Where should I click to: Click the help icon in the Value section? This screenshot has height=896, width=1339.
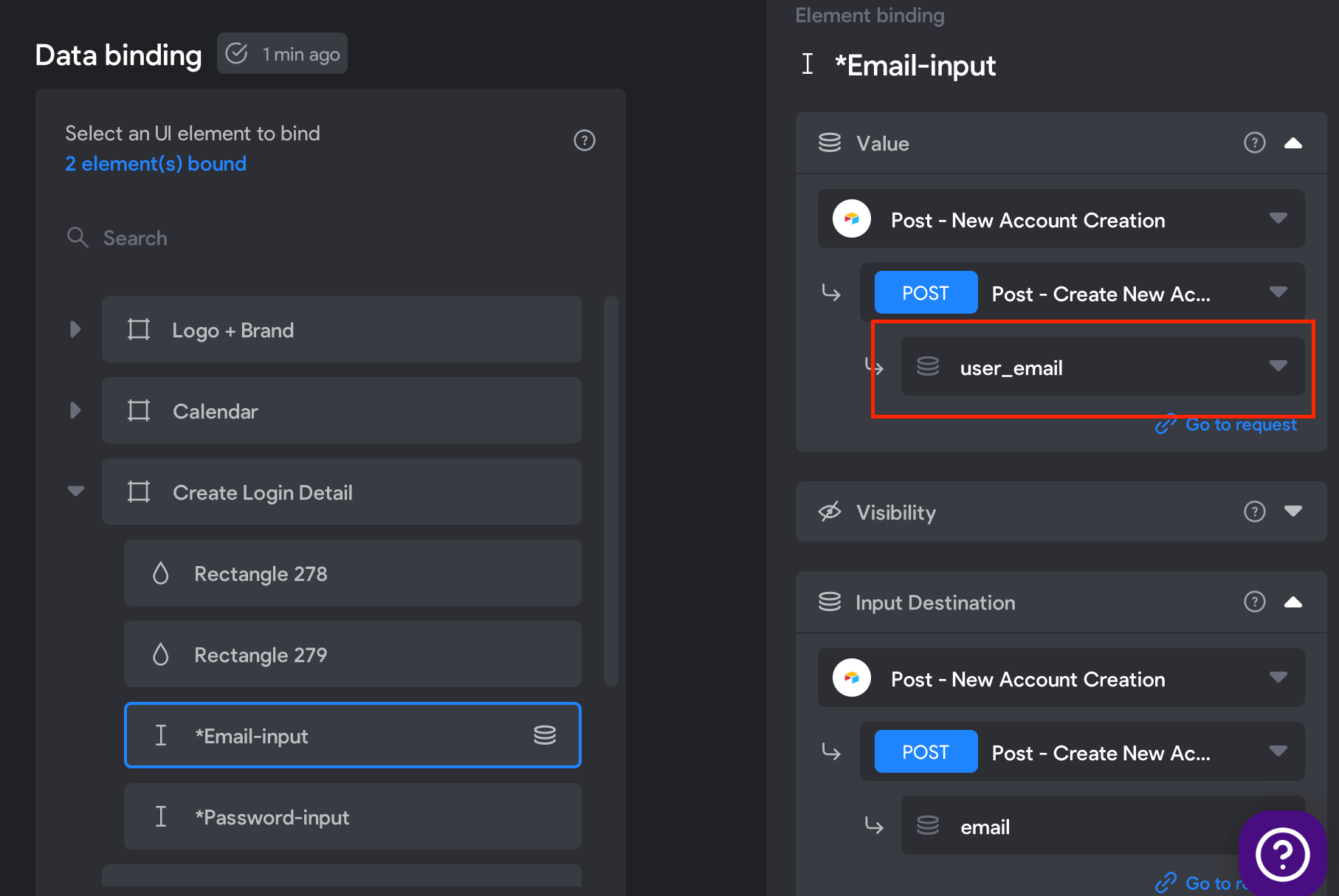[x=1254, y=142]
